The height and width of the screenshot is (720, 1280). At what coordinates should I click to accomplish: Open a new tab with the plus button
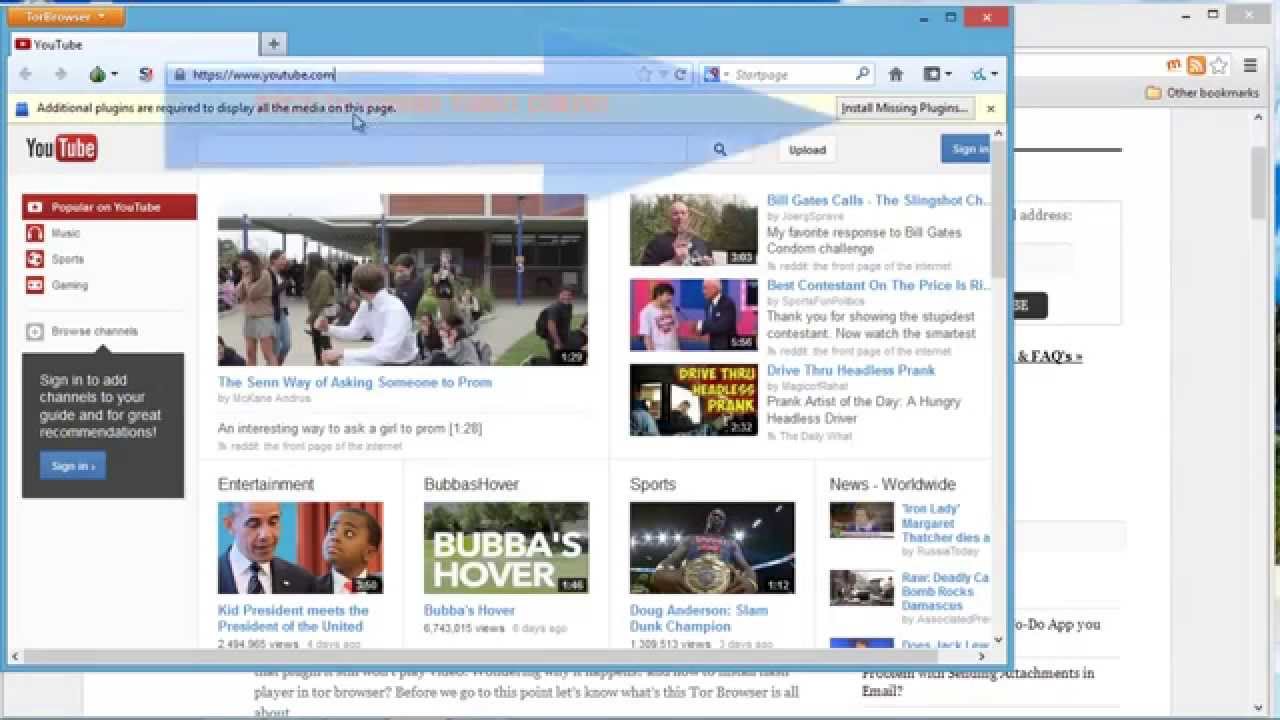pyautogui.click(x=273, y=44)
